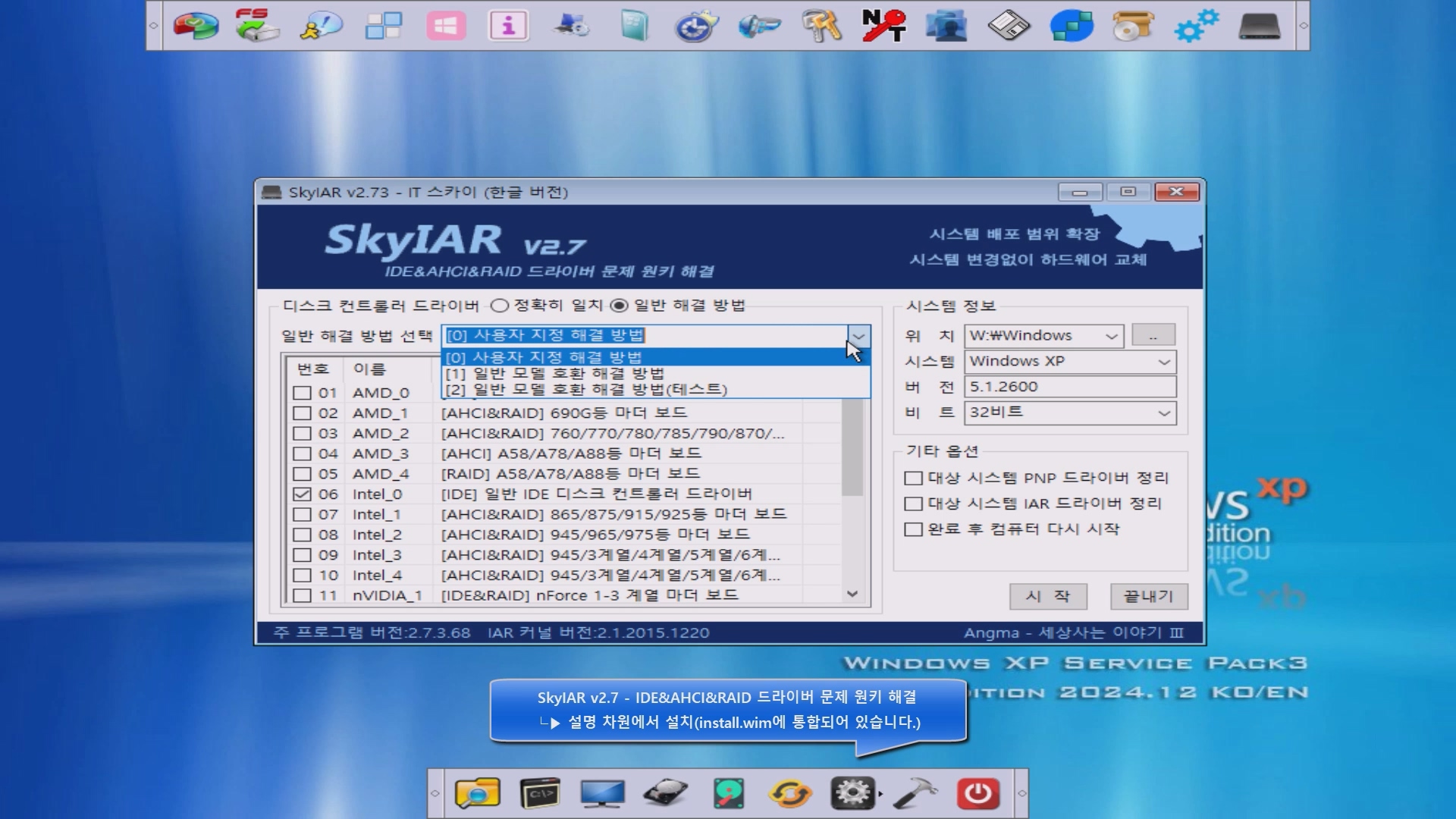The width and height of the screenshot is (1456, 819).
Task: Click the 시 작 start button
Action: (1048, 597)
